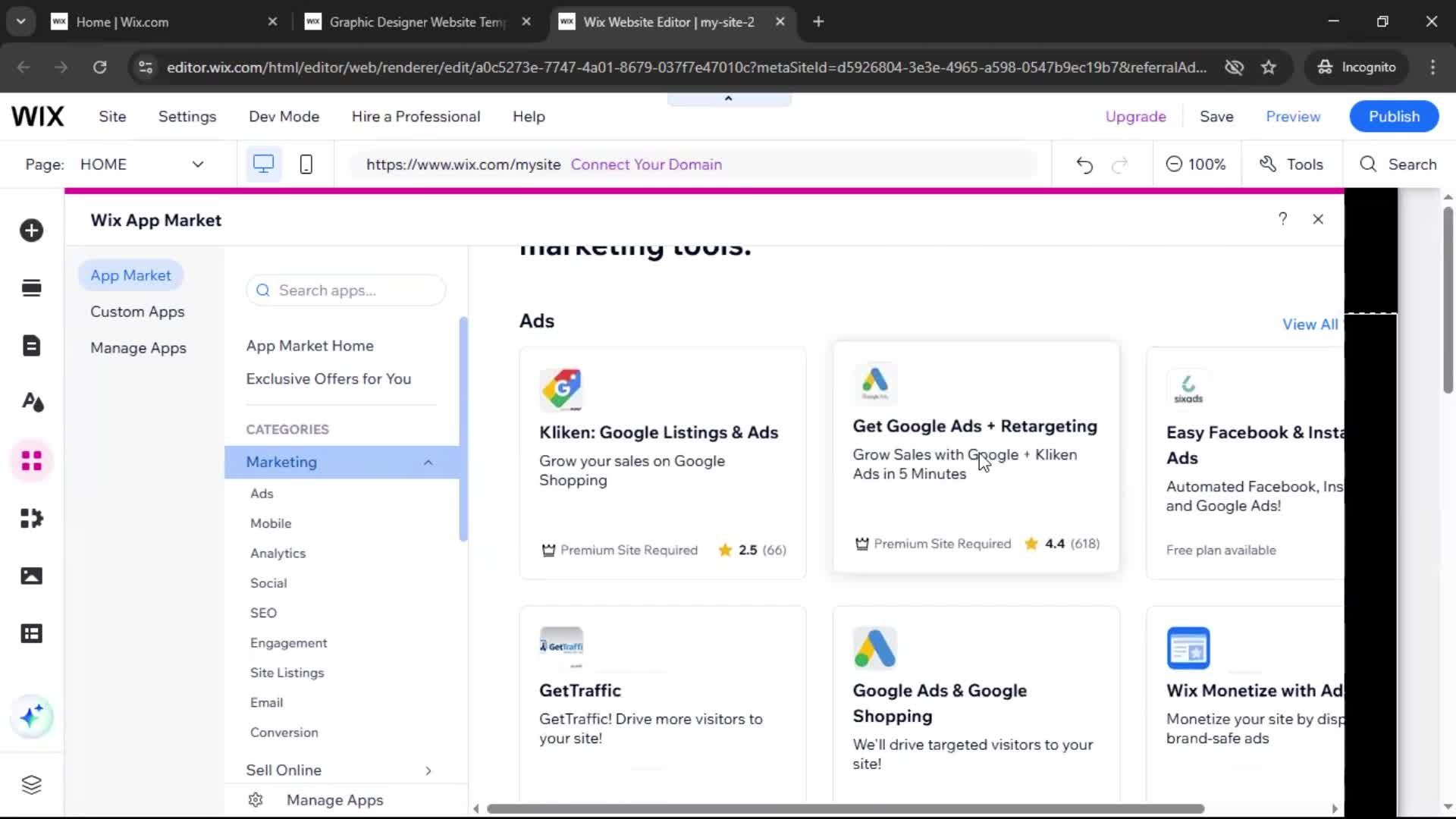Open the Settings menu
Viewport: 1456px width, 819px height.
coord(187,117)
